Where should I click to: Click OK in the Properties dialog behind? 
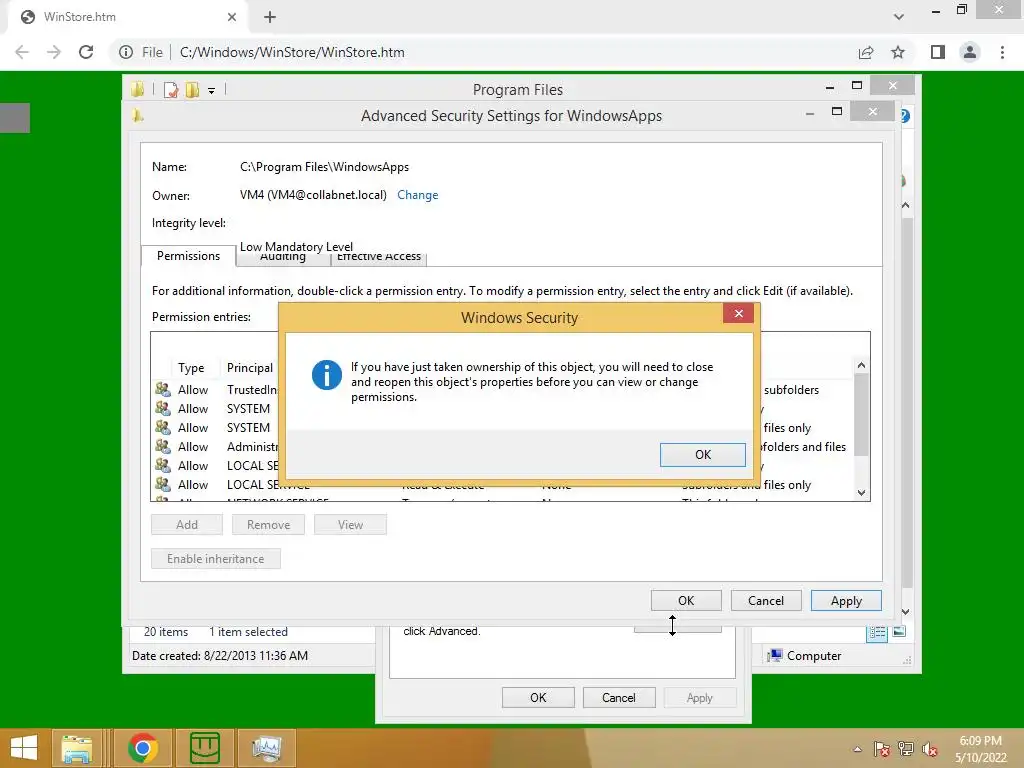pyautogui.click(x=538, y=697)
